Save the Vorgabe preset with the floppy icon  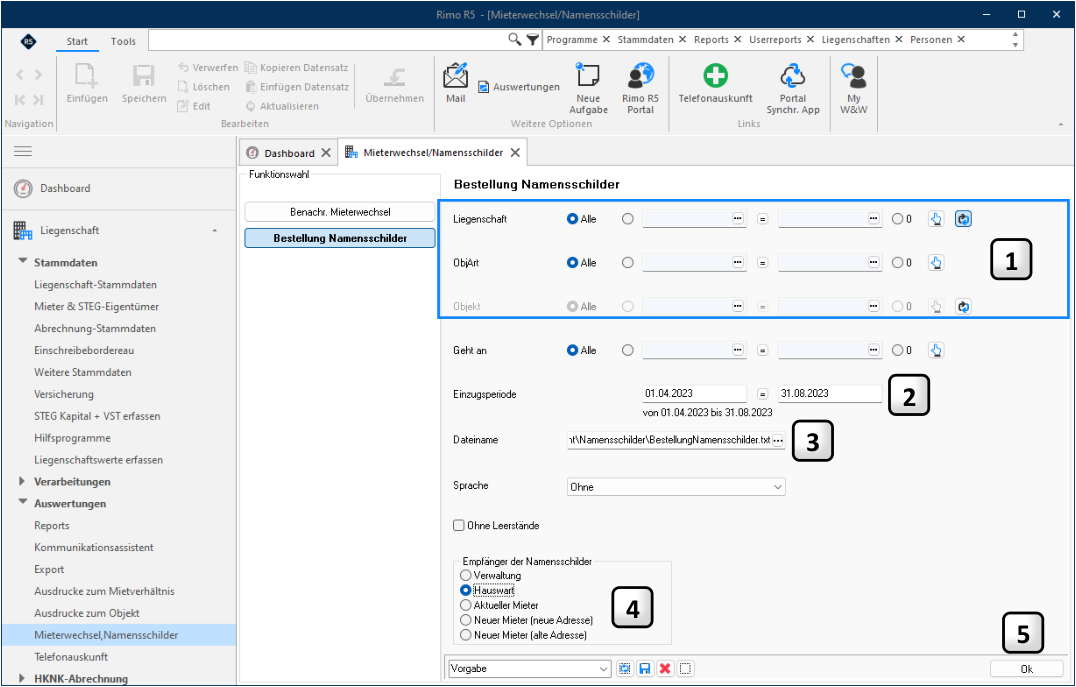(644, 668)
